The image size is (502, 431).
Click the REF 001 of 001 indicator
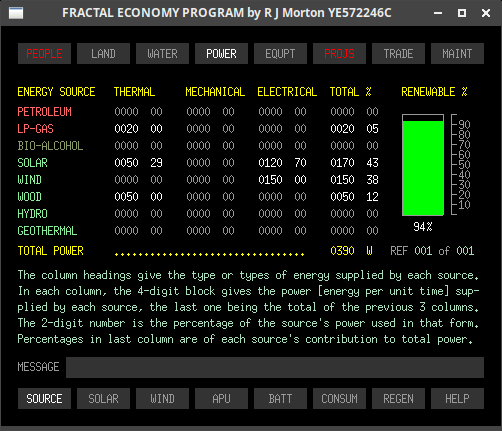432,251
